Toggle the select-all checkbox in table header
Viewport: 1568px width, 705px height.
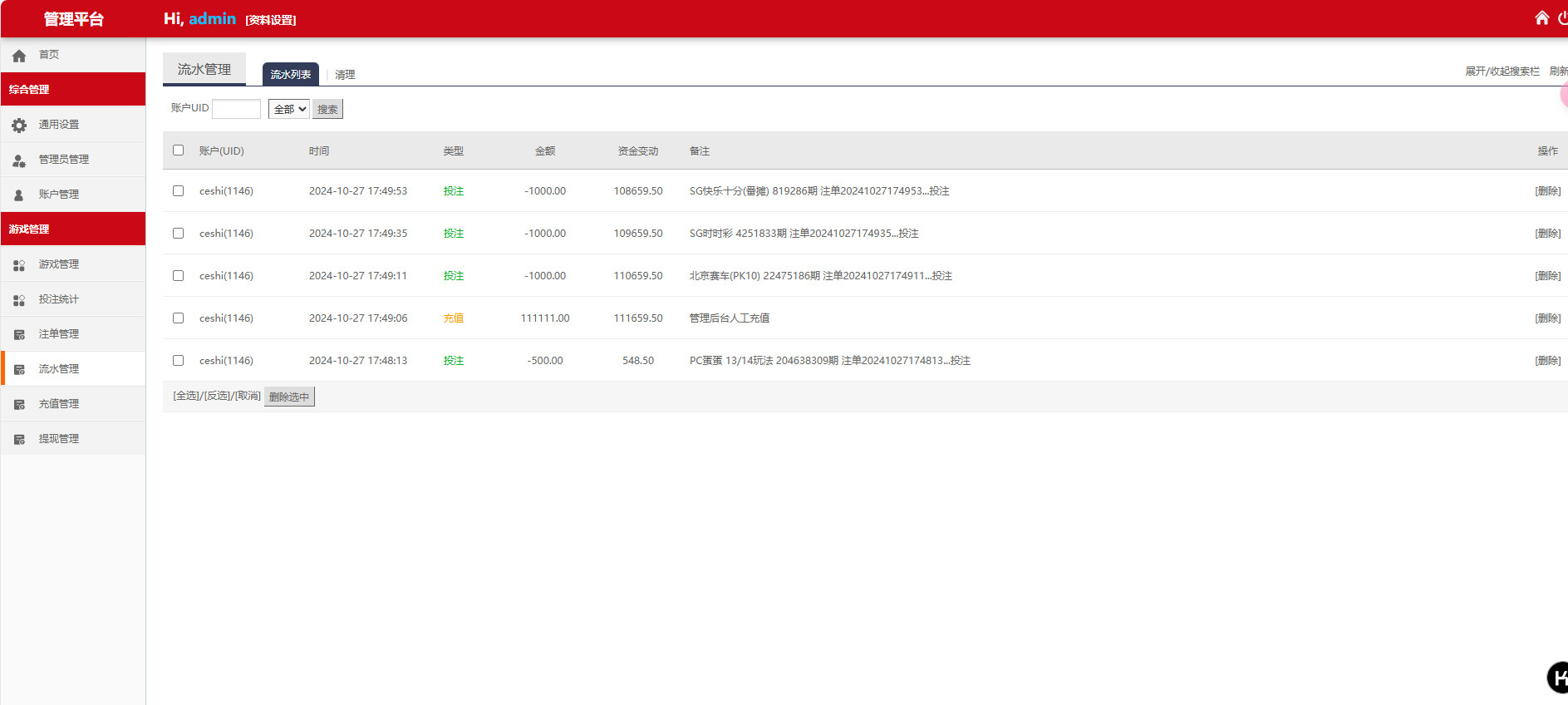point(178,150)
